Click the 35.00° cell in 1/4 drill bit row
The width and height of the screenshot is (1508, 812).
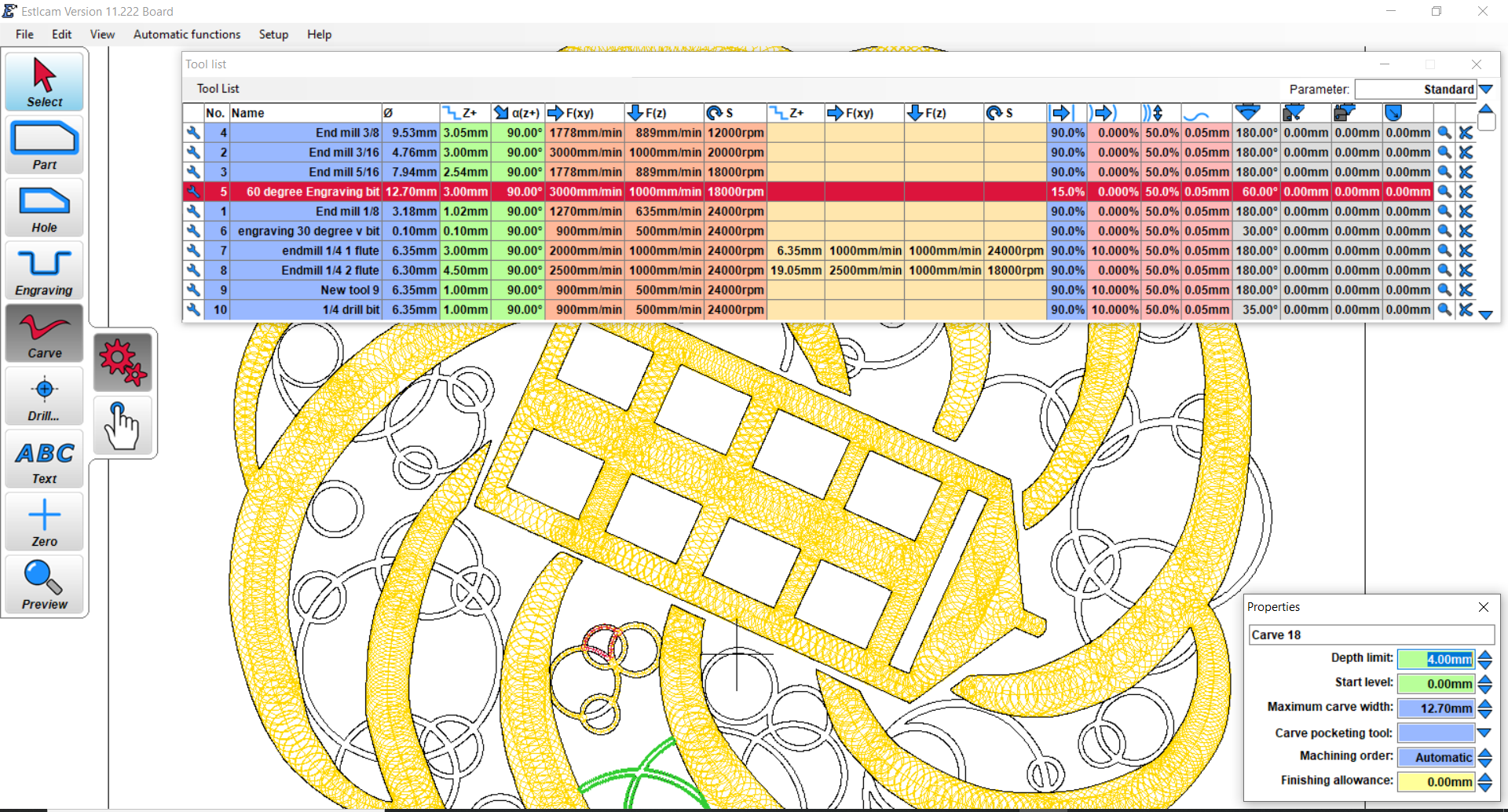pos(1257,309)
